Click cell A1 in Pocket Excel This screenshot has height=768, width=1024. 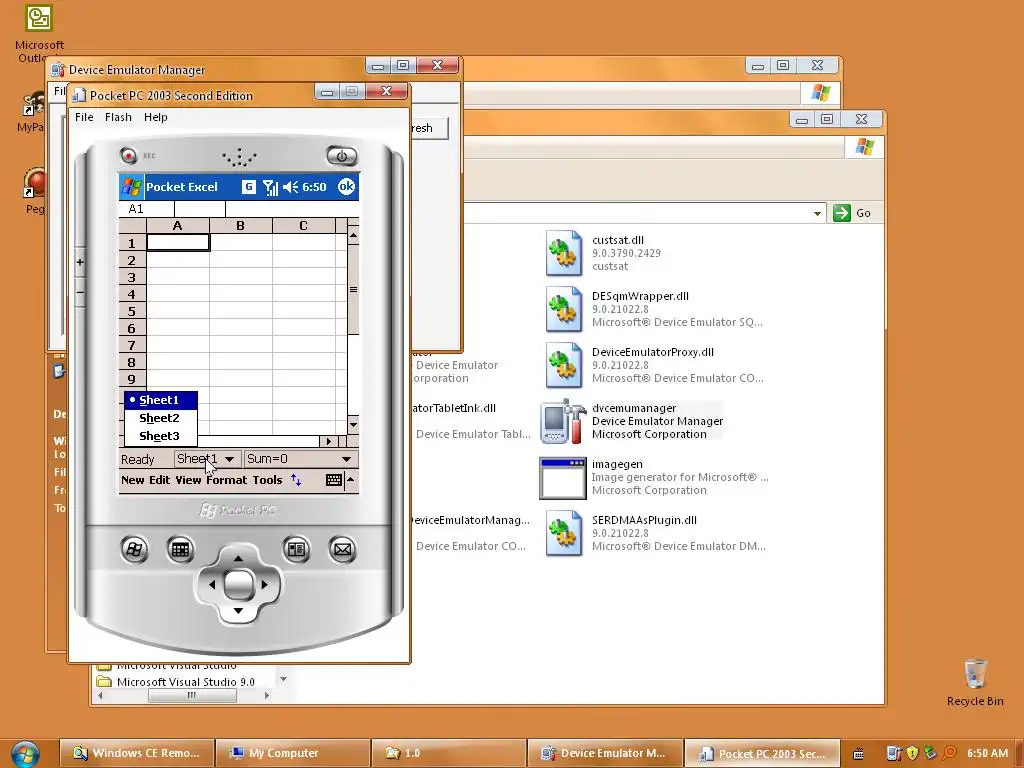[178, 243]
